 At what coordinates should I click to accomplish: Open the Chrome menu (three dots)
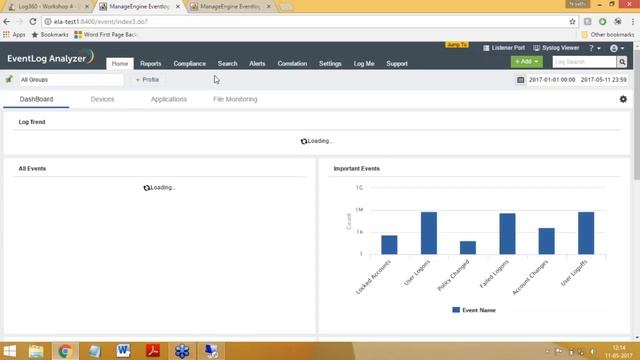coord(633,22)
